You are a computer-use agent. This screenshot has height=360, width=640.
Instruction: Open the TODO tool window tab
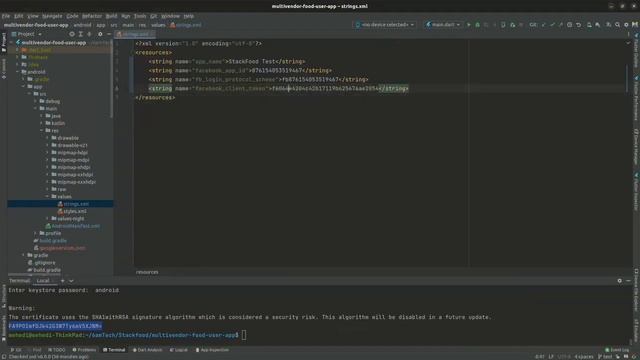pos(57,350)
